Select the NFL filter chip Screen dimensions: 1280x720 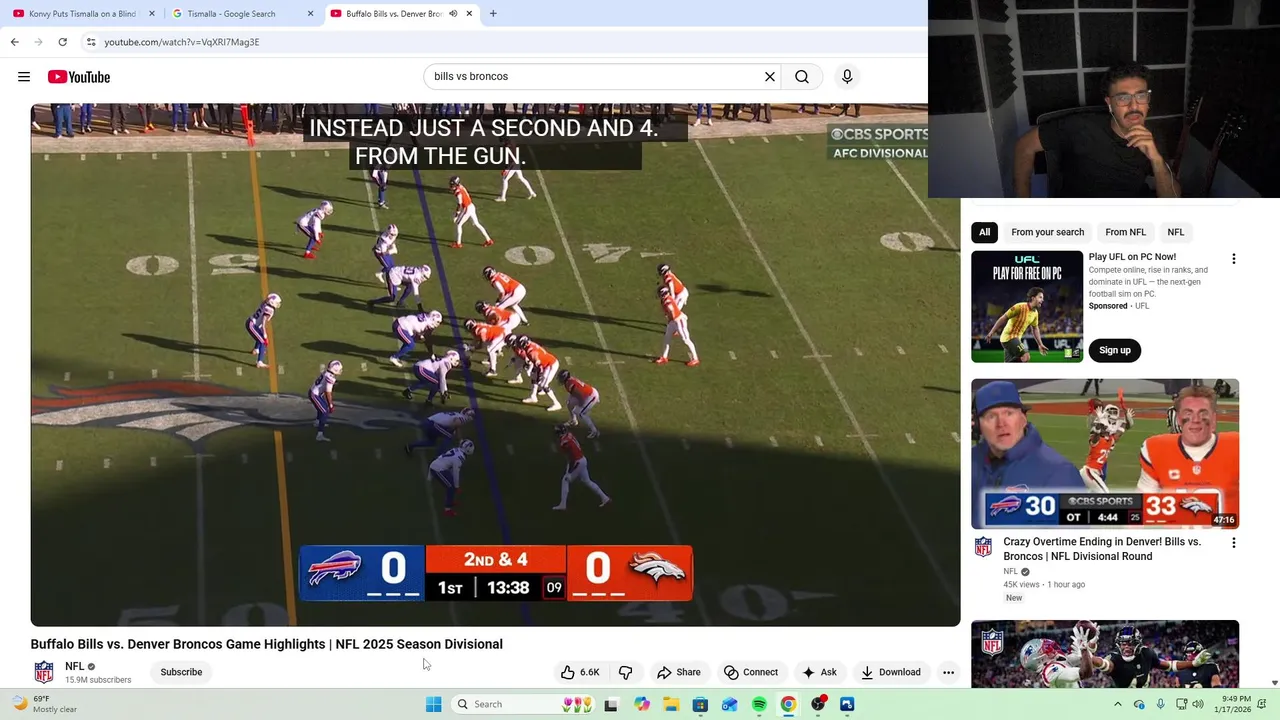[1175, 232]
